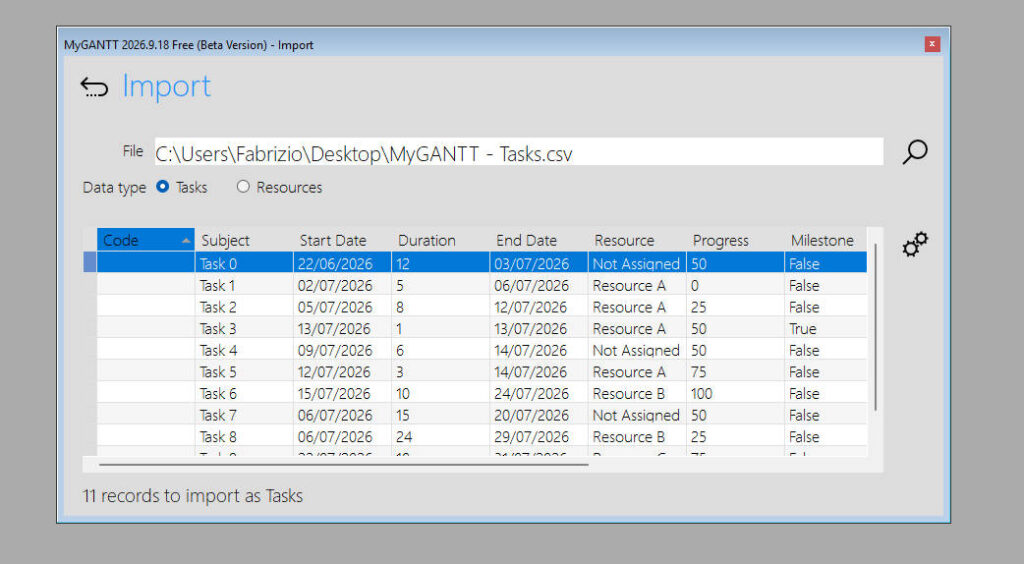Viewport: 1024px width, 564px height.
Task: Click the row selector of Task 0
Action: (89, 262)
